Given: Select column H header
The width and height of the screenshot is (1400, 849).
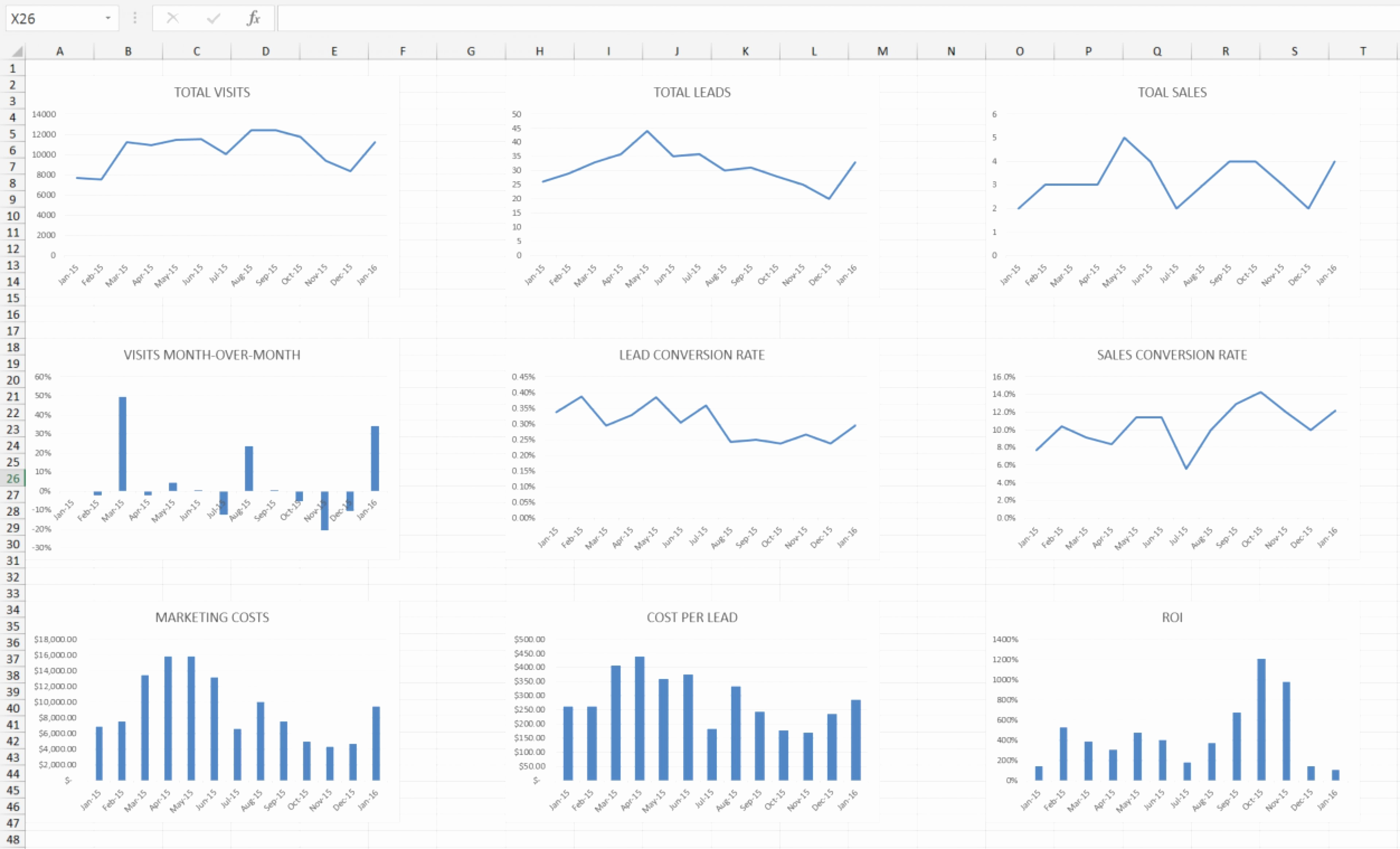Looking at the screenshot, I should click(x=540, y=51).
